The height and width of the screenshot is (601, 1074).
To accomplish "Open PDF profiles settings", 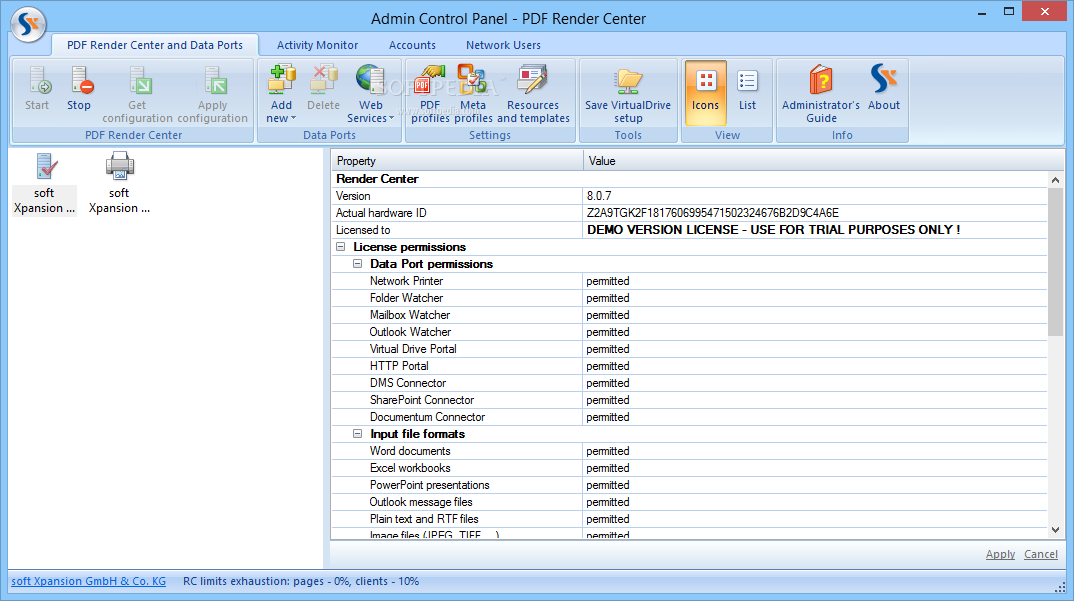I will click(x=430, y=95).
